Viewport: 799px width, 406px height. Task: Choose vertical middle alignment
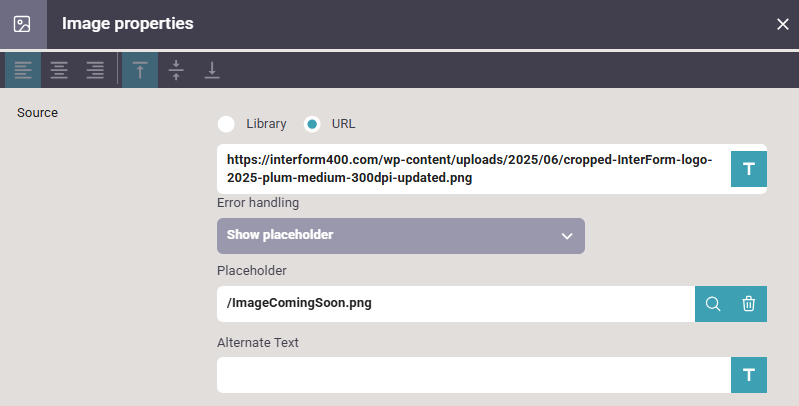click(x=176, y=70)
